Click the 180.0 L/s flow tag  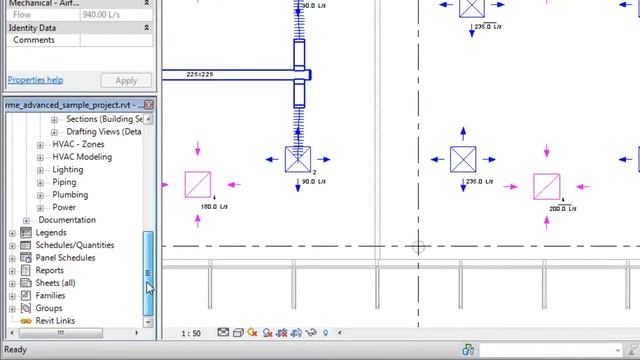214,207
